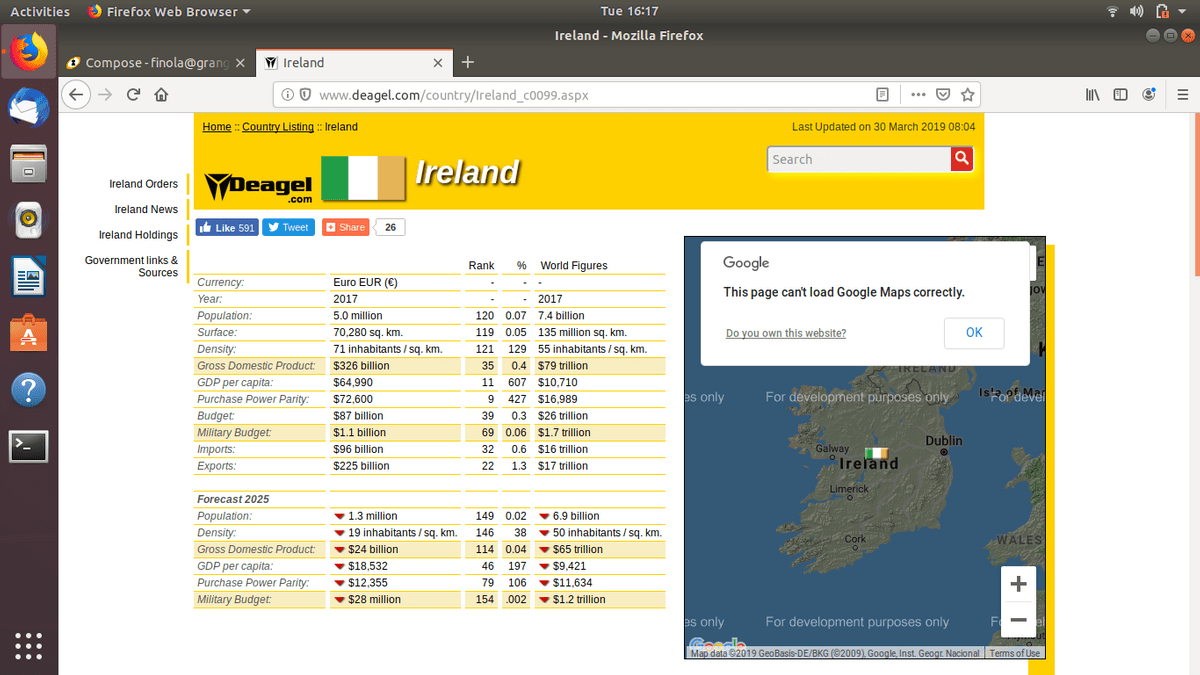Open Rhythmbox music player from the dock
Screen dimensions: 1200x675
(x=29, y=219)
